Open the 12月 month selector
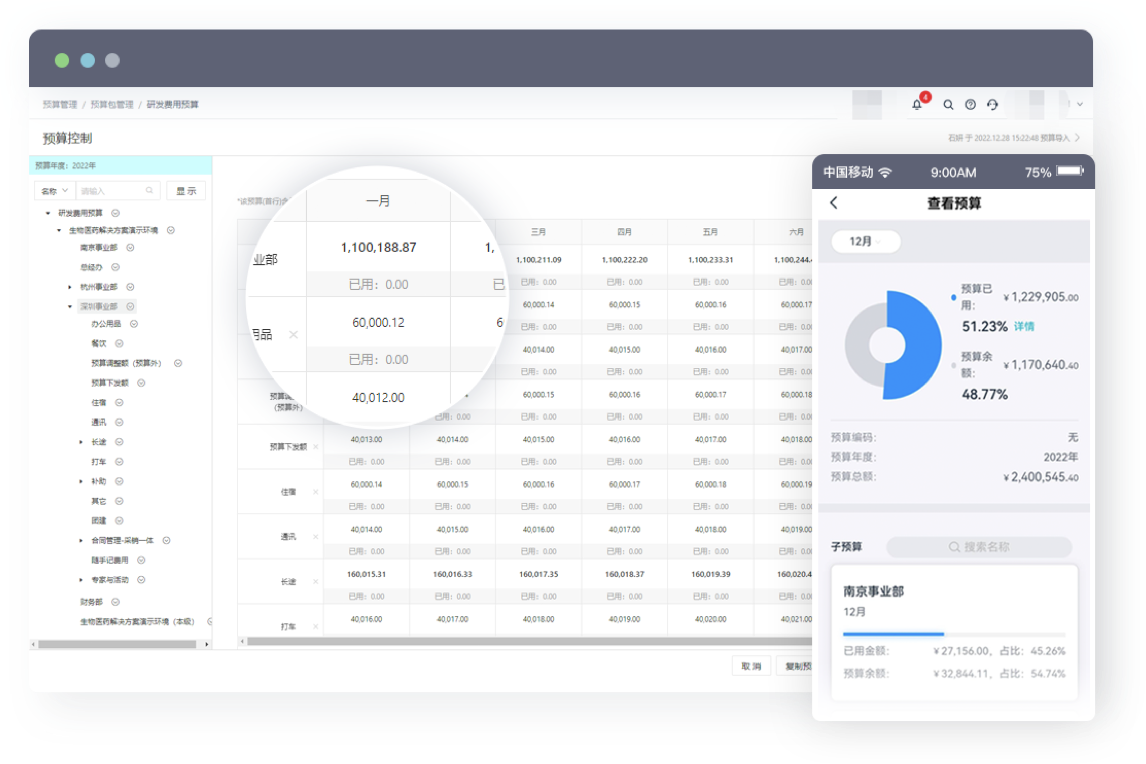Viewport: 1146px width, 764px height. pyautogui.click(x=865, y=242)
